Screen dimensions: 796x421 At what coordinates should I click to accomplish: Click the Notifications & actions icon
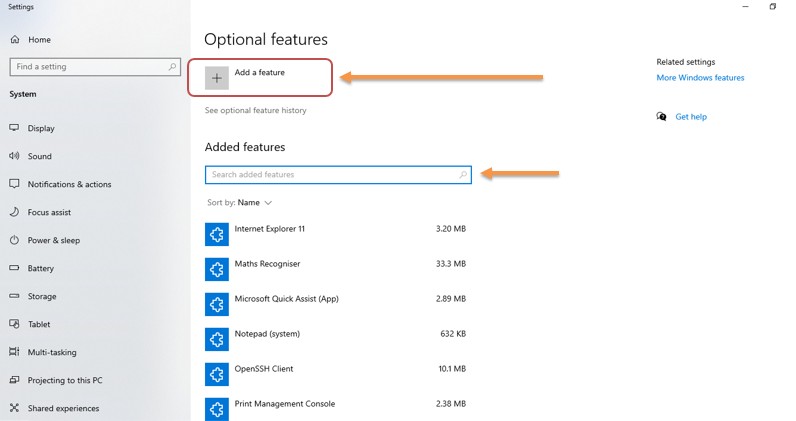(14, 184)
